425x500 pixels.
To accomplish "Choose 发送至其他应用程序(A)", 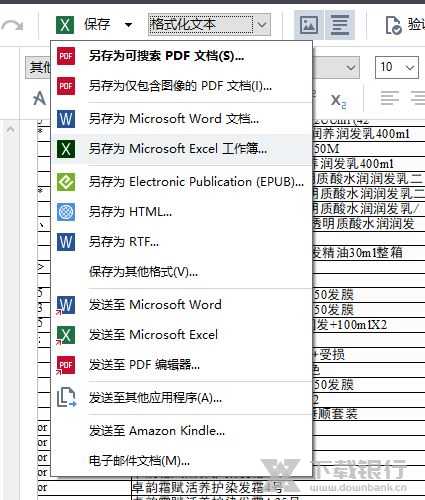I will tap(182, 398).
